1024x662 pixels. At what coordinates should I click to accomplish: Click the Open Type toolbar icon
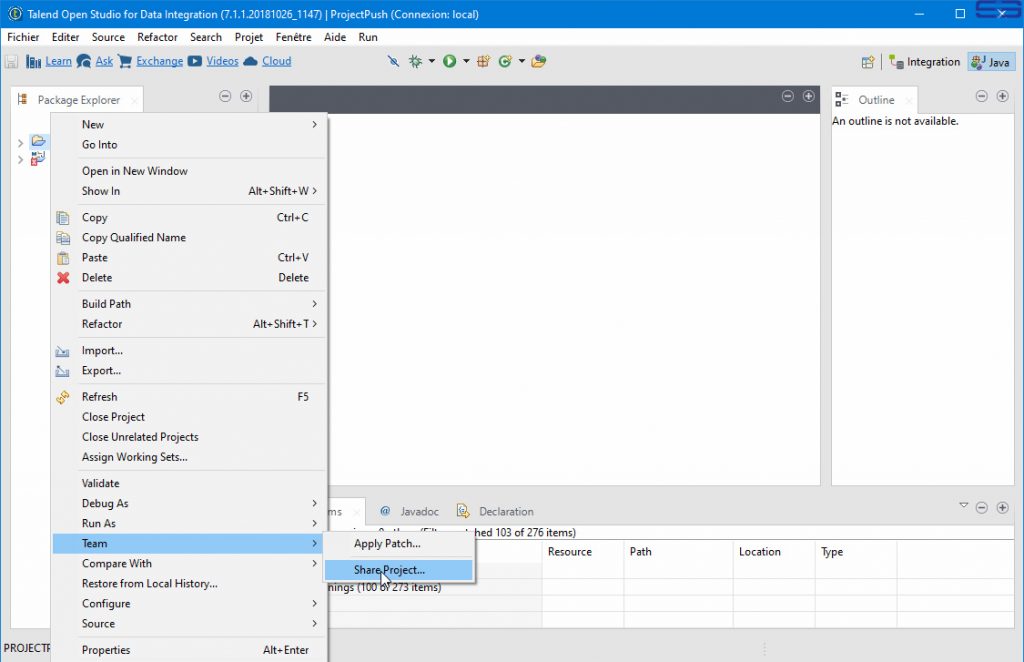(x=539, y=61)
